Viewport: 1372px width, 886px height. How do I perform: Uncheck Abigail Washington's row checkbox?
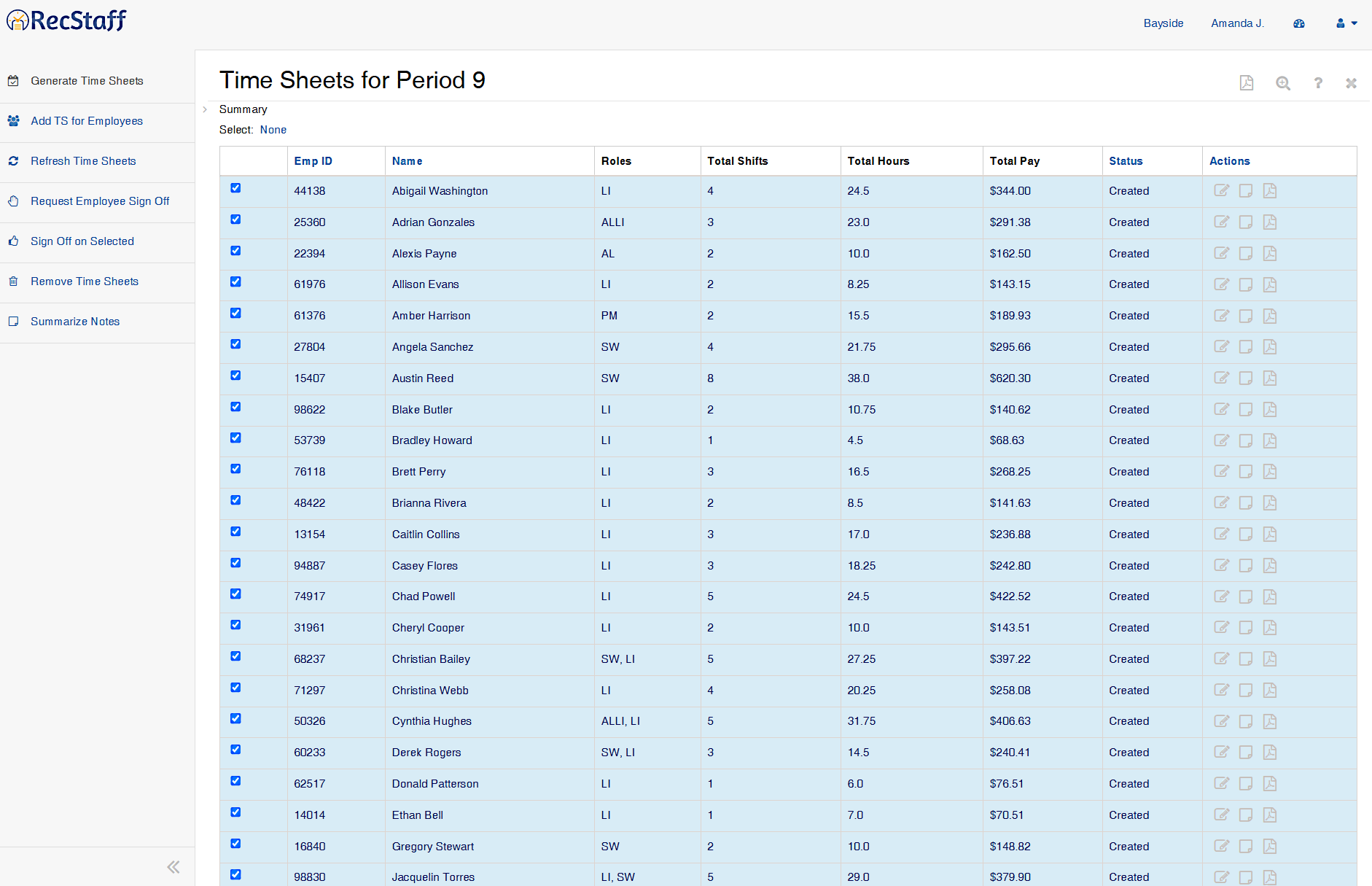click(x=235, y=188)
